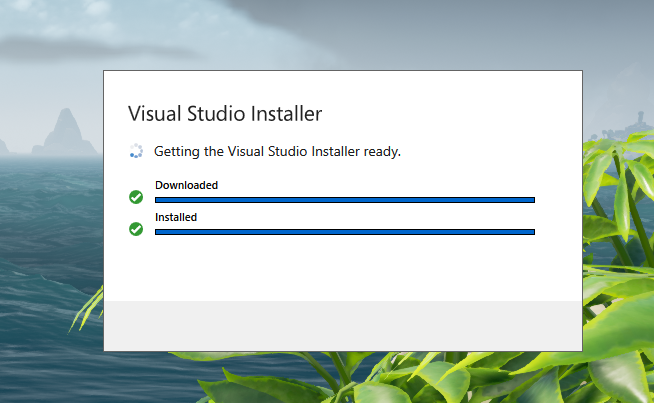Click the loading spinner icon

pos(136,151)
